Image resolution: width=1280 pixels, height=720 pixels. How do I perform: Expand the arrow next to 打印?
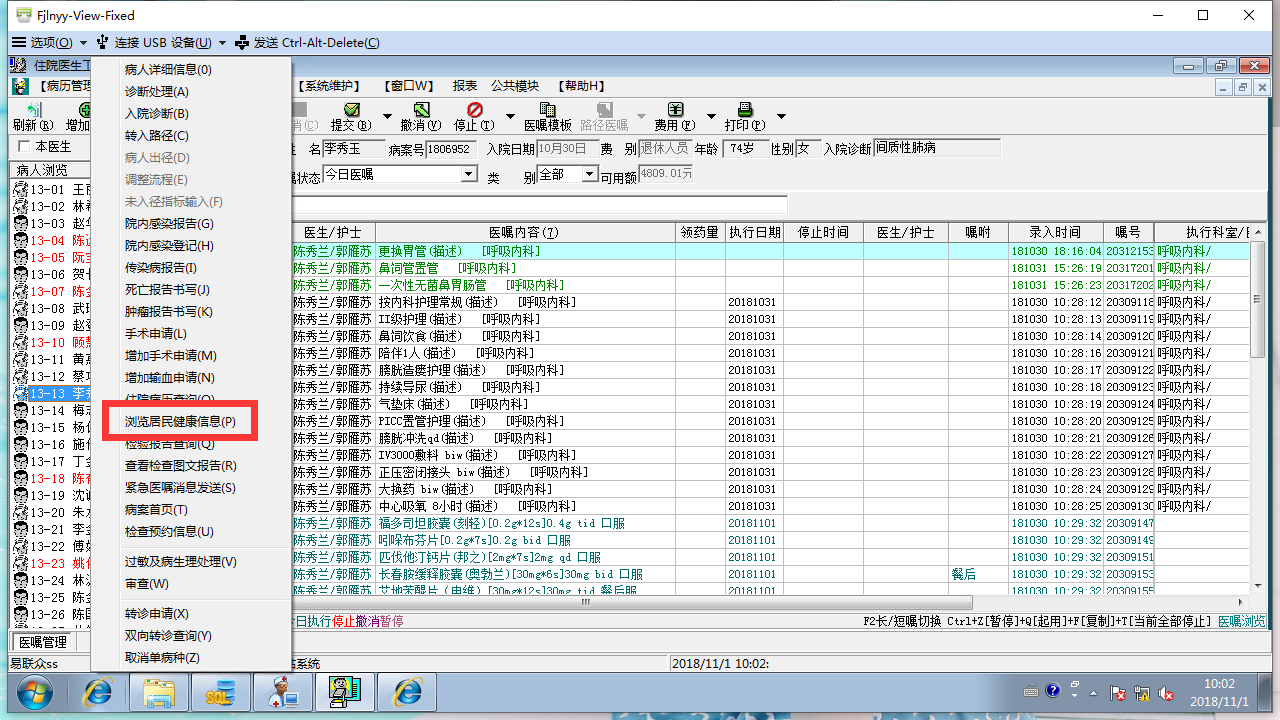click(x=781, y=117)
